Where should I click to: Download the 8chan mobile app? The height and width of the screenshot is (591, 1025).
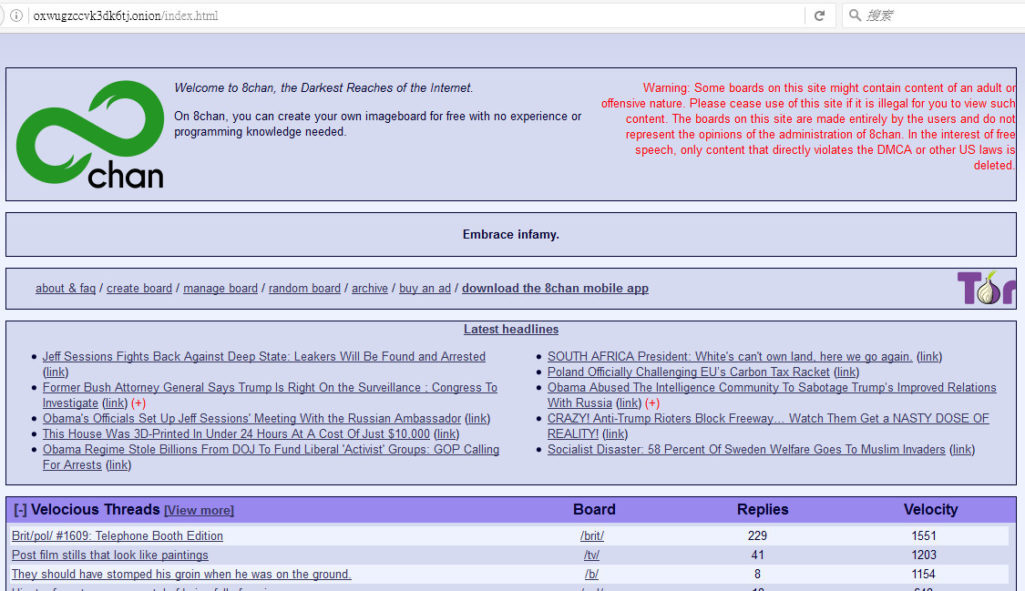(x=554, y=289)
